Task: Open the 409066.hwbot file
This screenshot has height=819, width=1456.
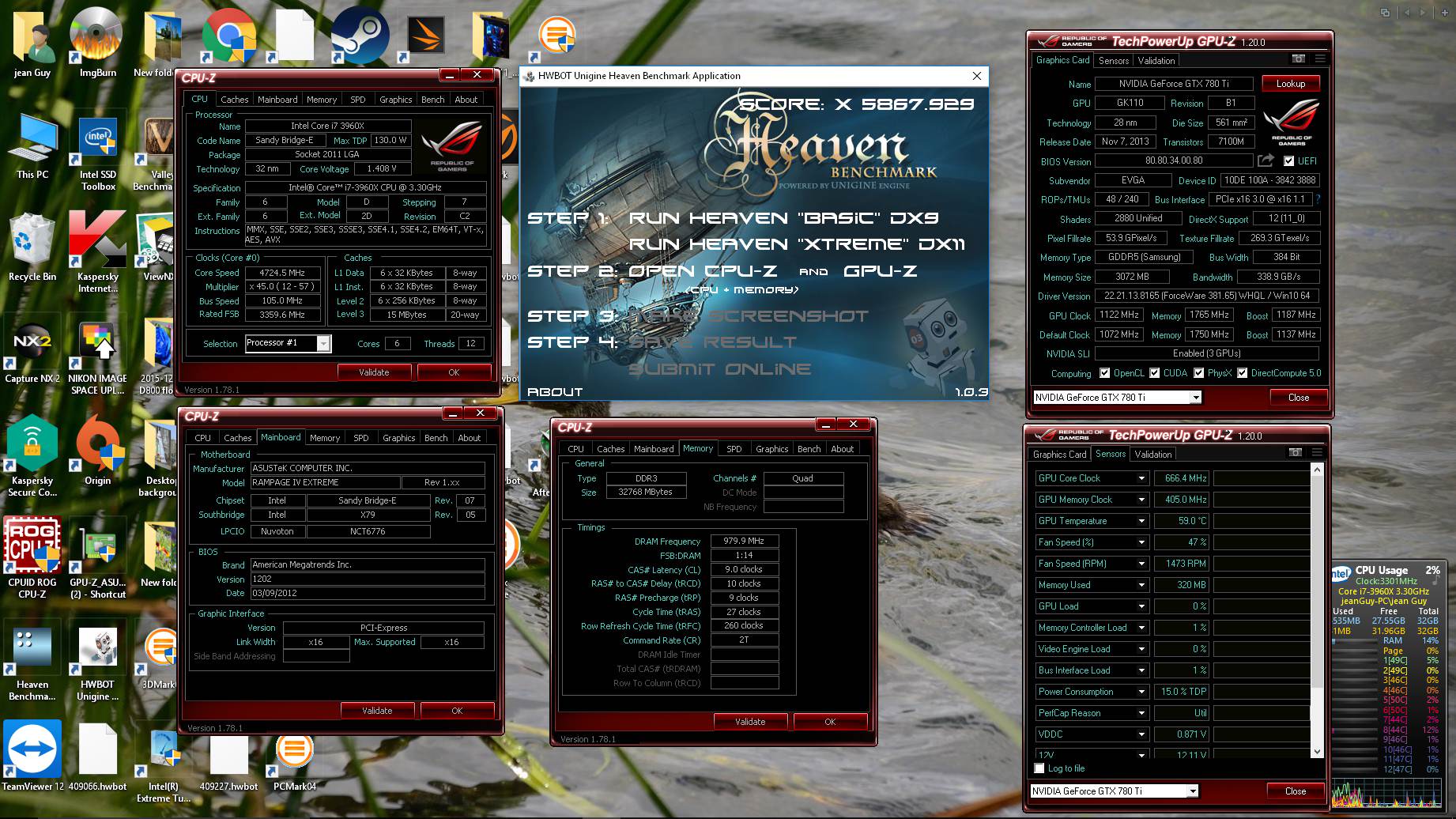Action: 97,755
